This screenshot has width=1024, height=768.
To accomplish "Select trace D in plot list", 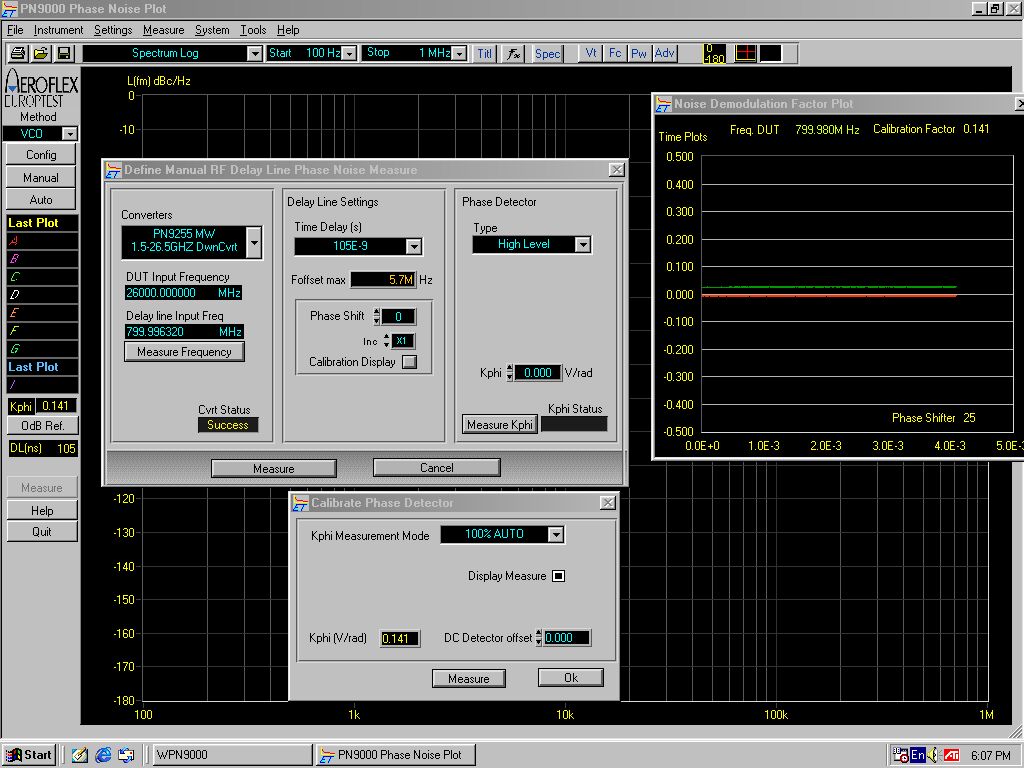I will click(42, 295).
